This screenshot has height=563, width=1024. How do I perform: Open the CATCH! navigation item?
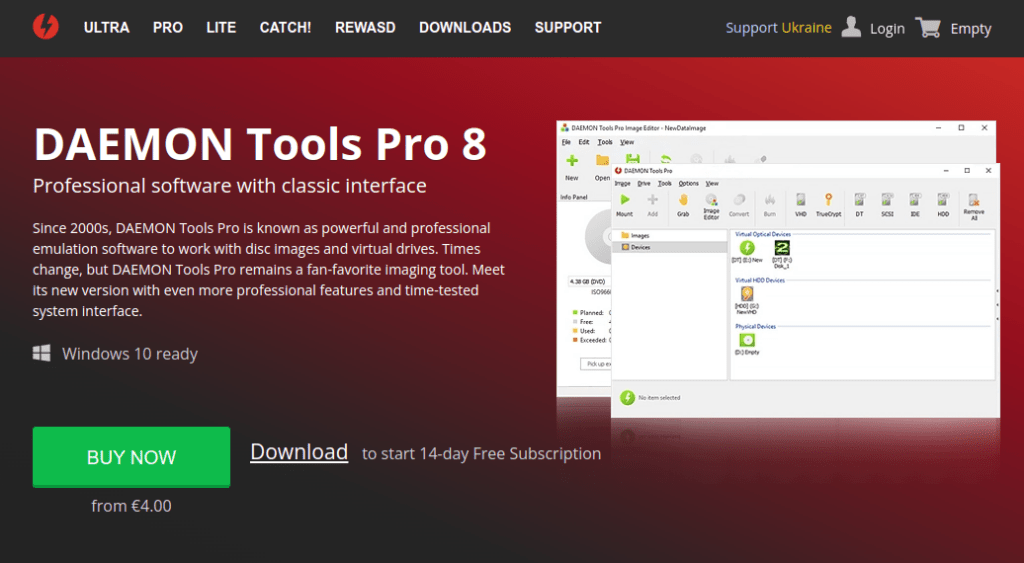285,28
